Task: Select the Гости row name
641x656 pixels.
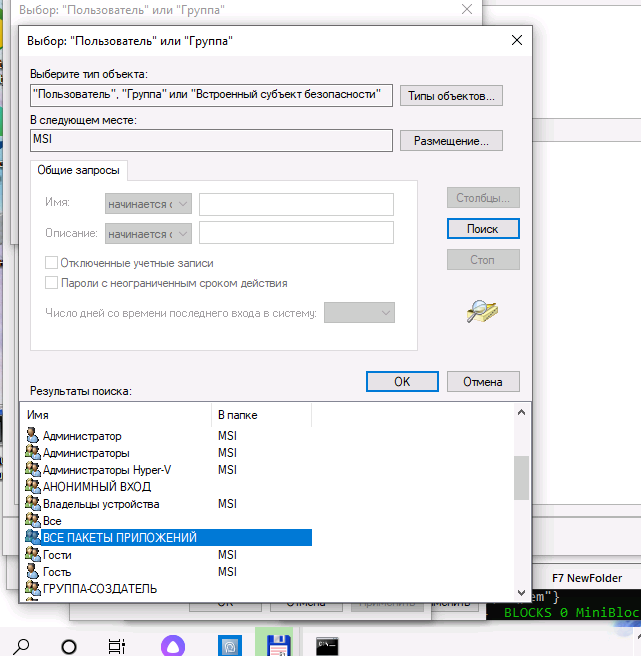Action: 57,555
